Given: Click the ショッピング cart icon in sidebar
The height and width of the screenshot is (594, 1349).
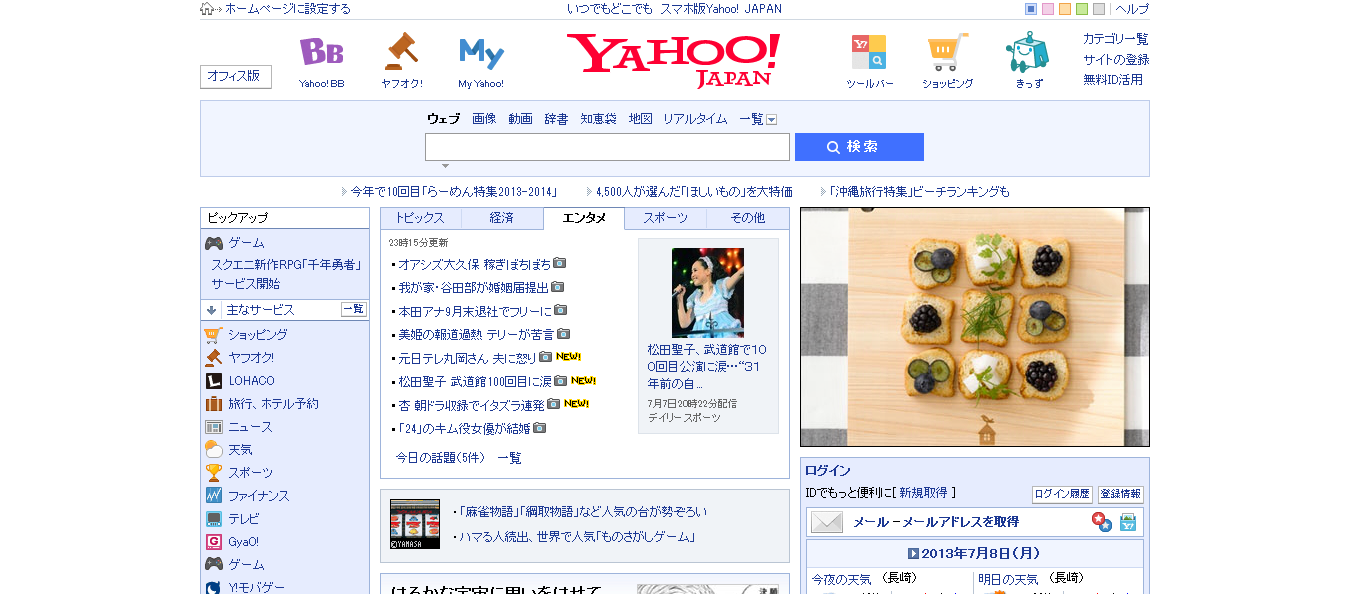Looking at the screenshot, I should pos(213,335).
